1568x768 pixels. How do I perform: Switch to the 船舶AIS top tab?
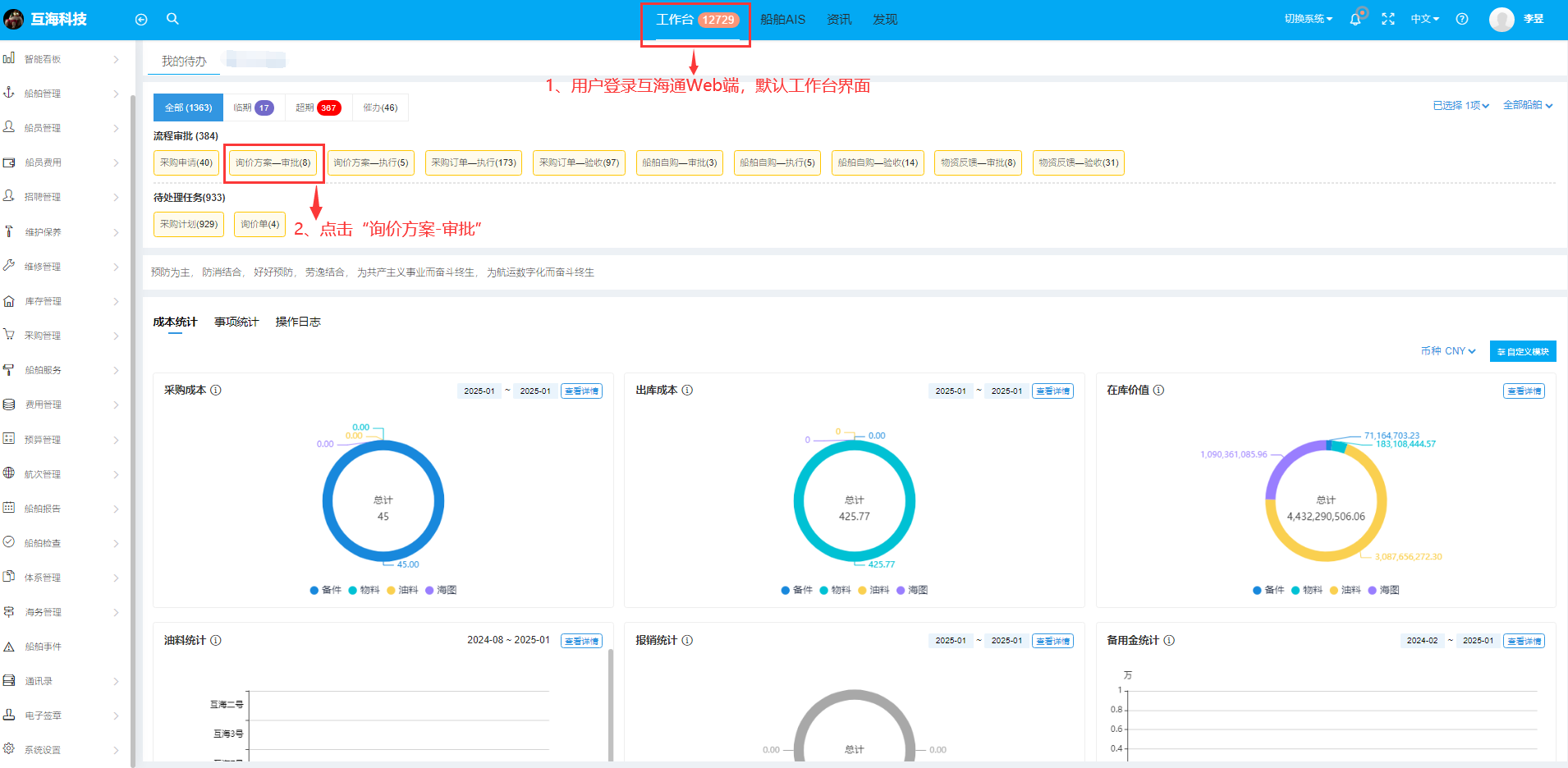coord(782,20)
